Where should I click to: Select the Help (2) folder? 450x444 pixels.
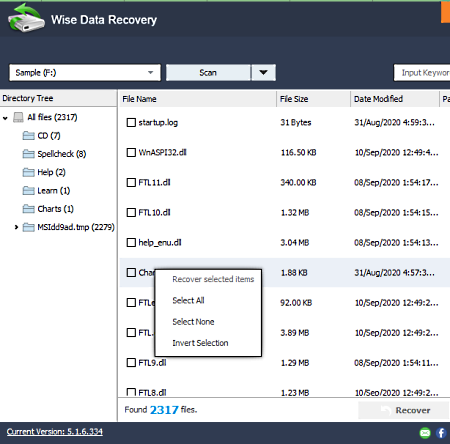[51, 172]
